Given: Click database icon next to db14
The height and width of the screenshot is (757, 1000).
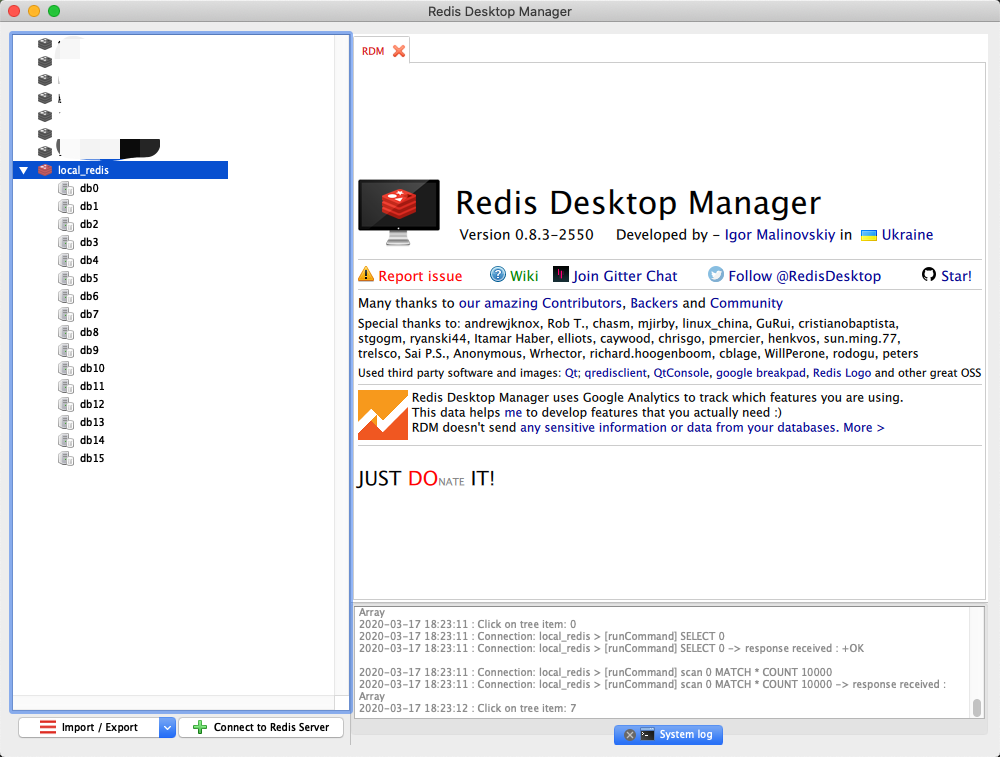Looking at the screenshot, I should [66, 440].
